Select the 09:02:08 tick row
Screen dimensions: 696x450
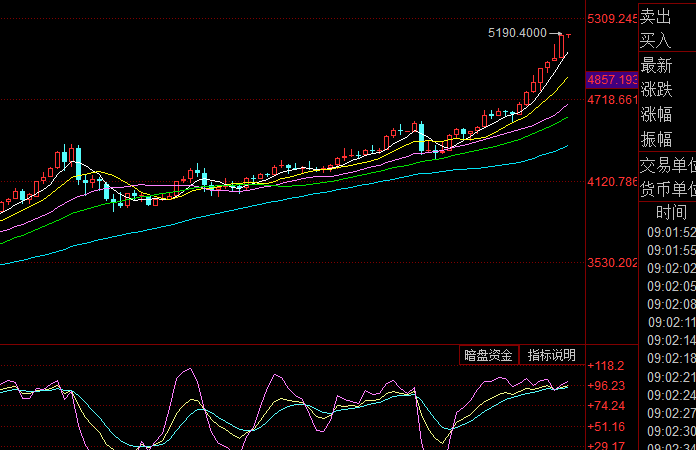tap(671, 304)
